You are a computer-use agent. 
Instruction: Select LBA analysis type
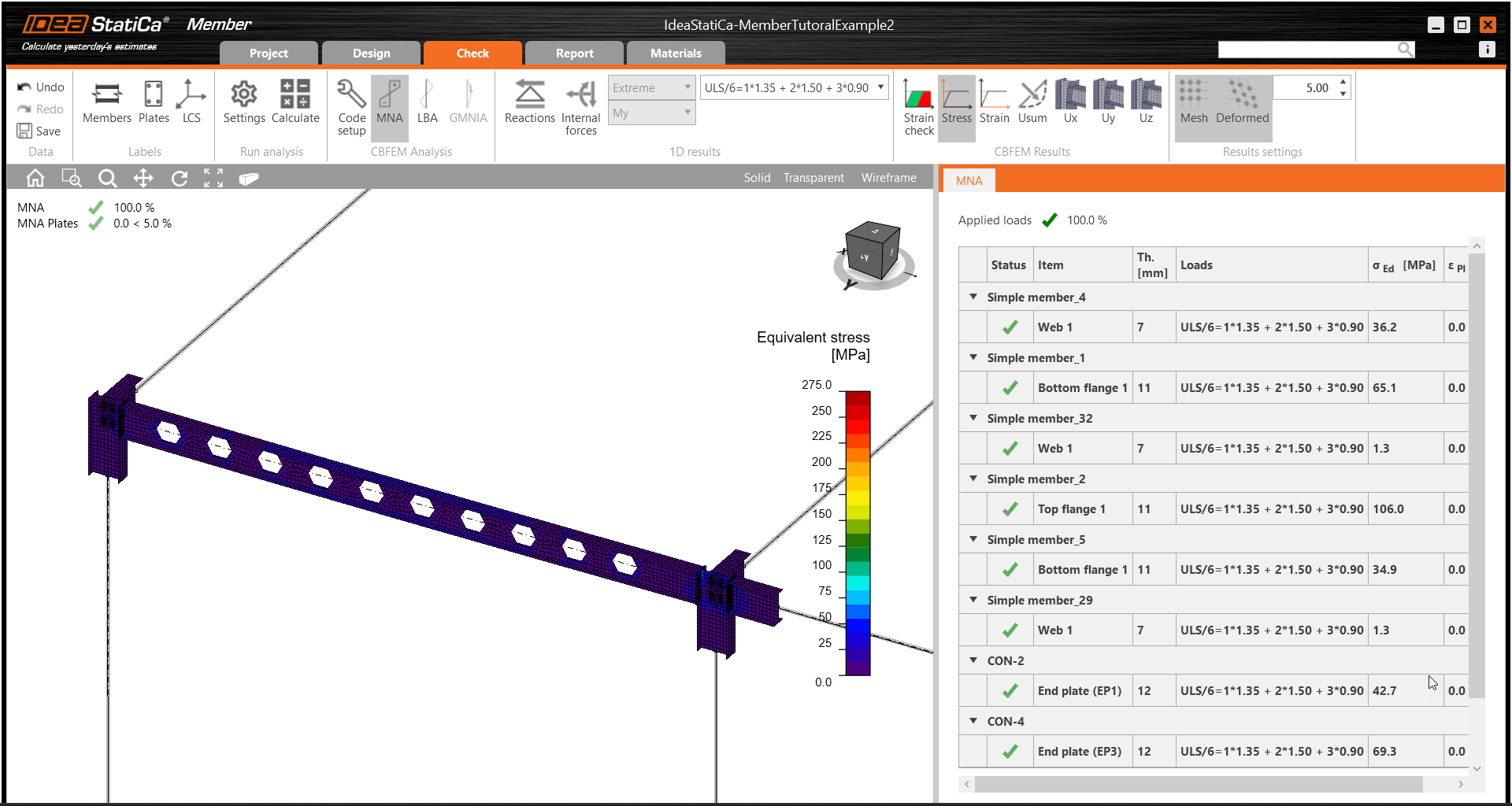427,102
